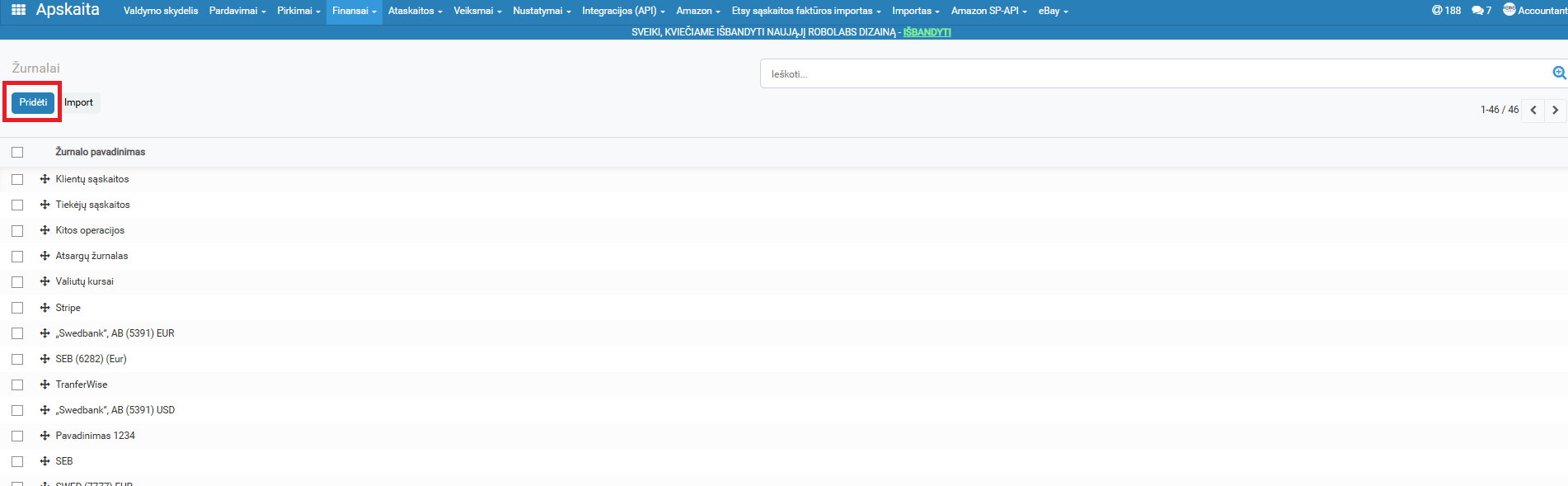1568x486 pixels.
Task: Open the Tiekėjų sąskaitos journal
Action: coord(92,205)
